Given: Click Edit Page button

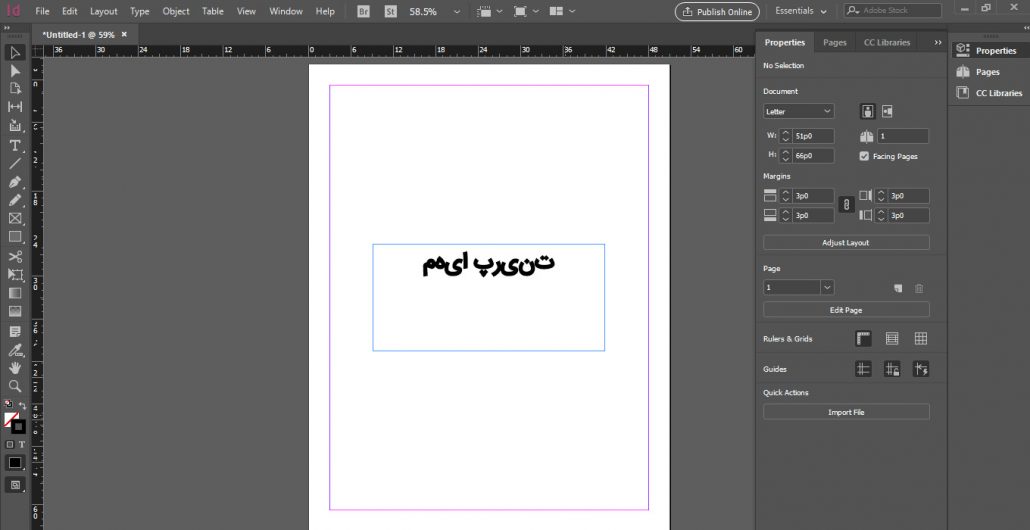Looking at the screenshot, I should click(846, 310).
